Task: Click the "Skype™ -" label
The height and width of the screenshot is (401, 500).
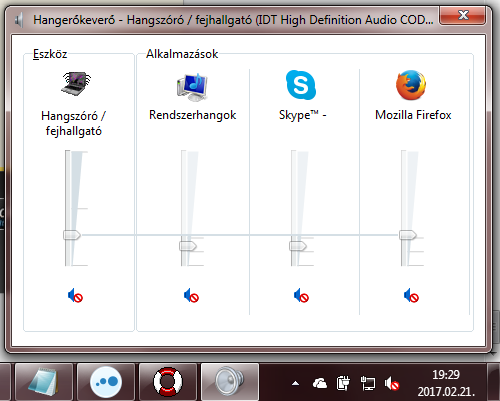Action: (303, 115)
